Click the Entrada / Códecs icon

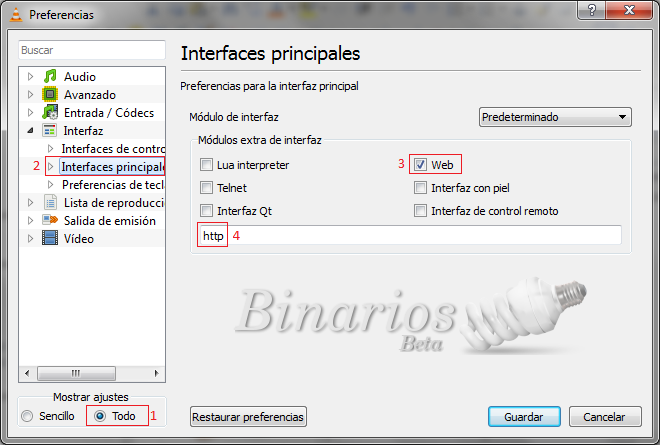click(49, 113)
